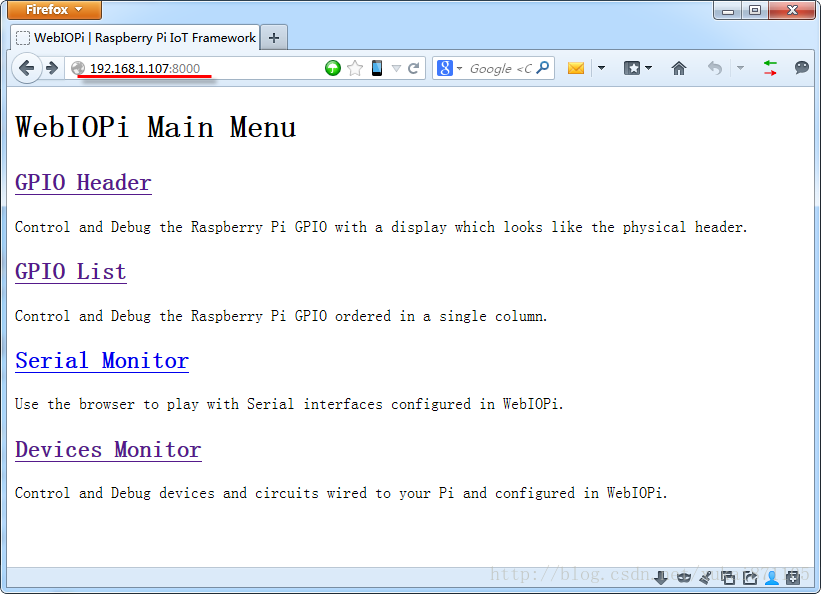Click the stacked windows icon in status bar
The width and height of the screenshot is (821, 594).
[x=728, y=578]
